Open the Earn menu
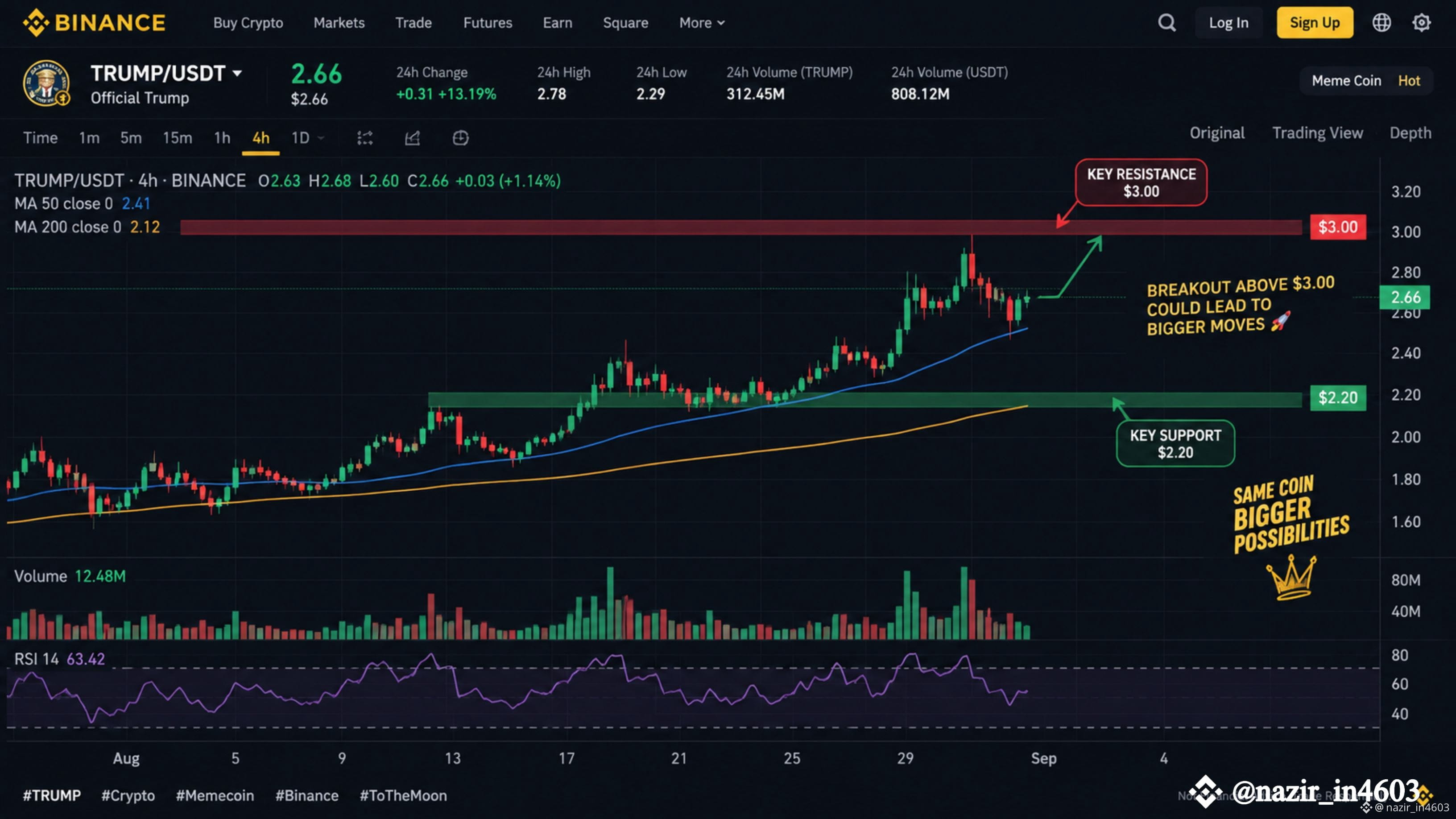 (x=557, y=23)
